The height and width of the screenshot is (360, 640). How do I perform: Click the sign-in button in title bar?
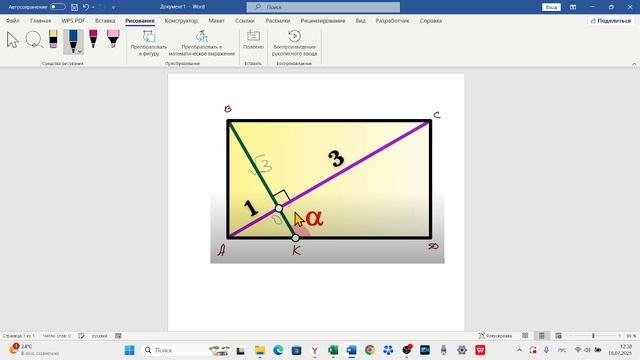[551, 7]
